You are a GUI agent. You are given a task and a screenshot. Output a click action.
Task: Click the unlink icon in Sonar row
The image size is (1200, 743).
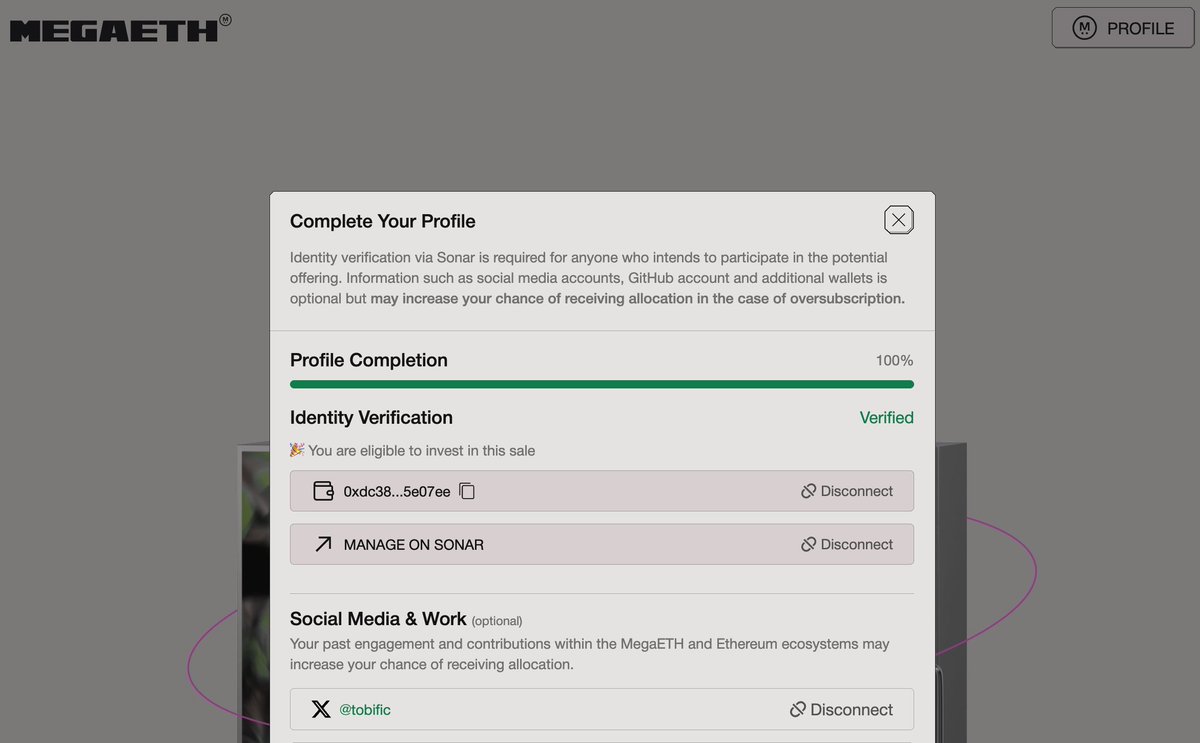808,545
